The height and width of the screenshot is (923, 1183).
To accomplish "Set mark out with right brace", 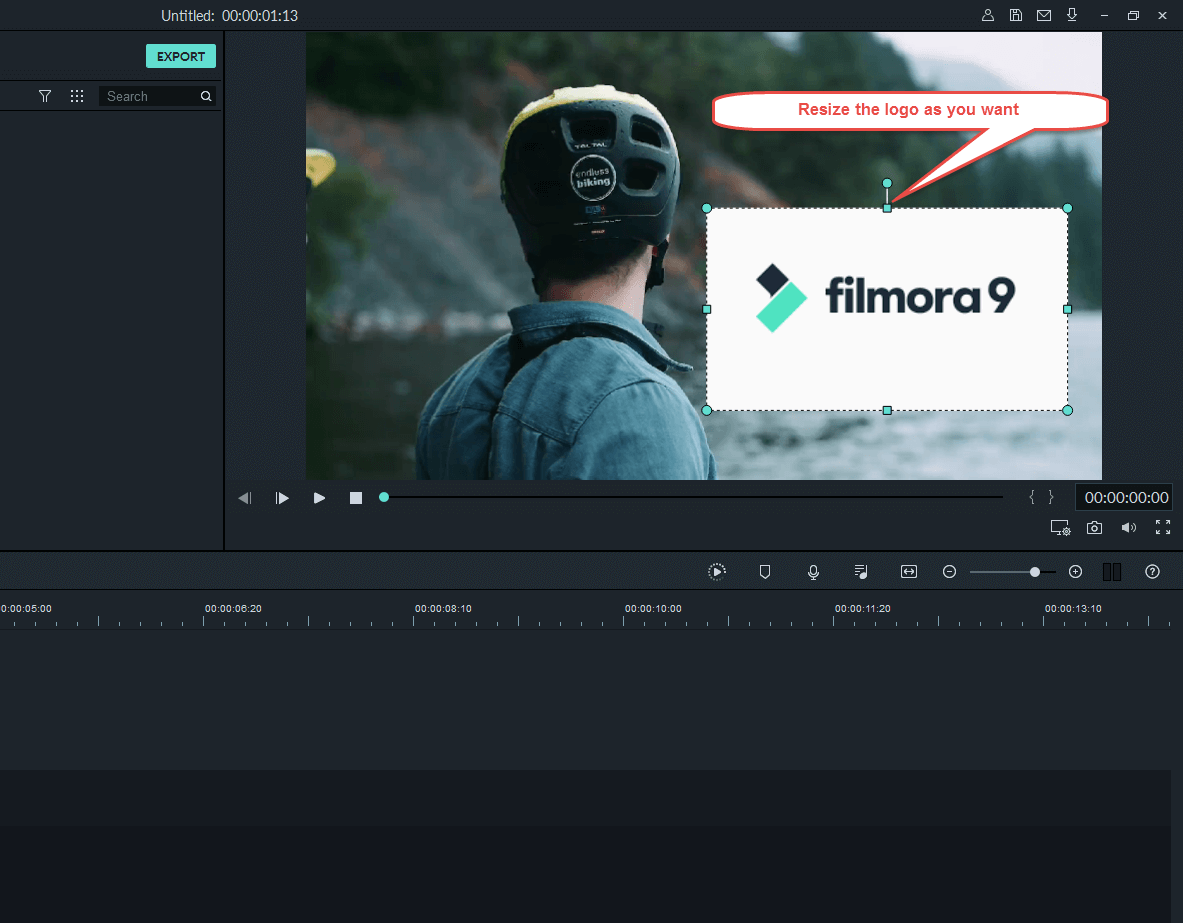I will 1050,497.
